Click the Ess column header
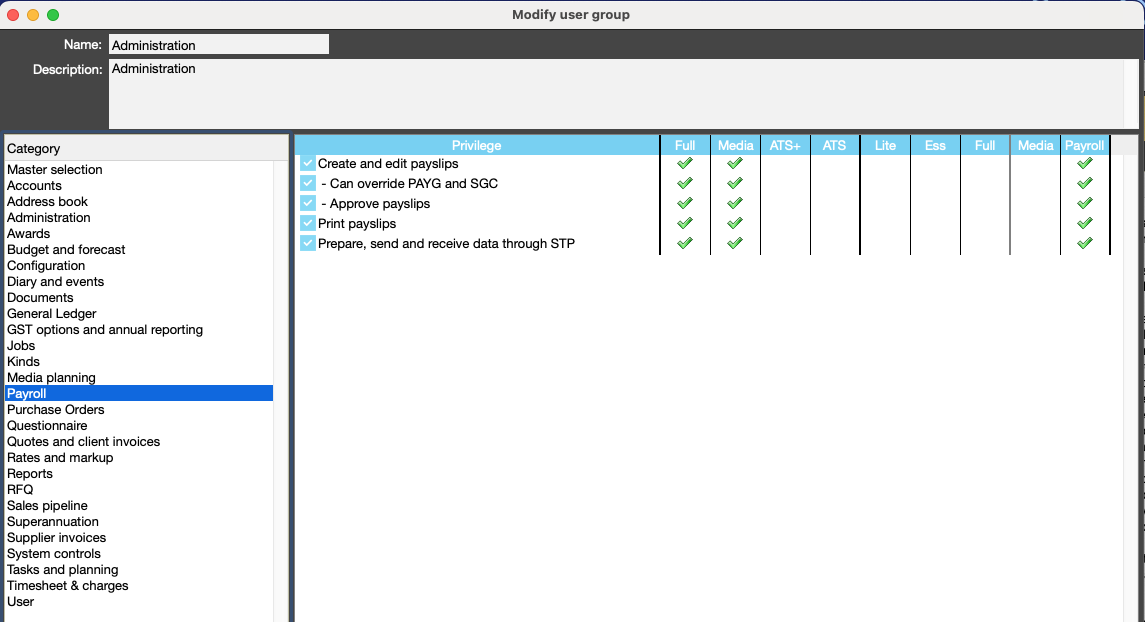 [x=935, y=145]
